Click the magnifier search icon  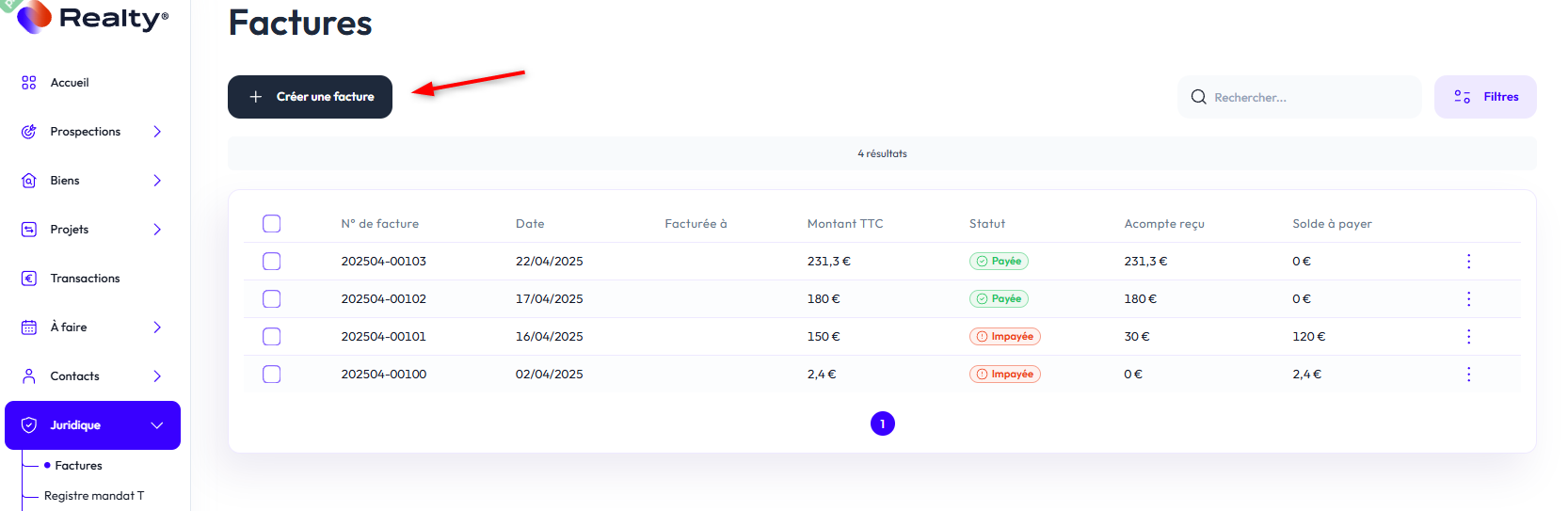point(1198,97)
